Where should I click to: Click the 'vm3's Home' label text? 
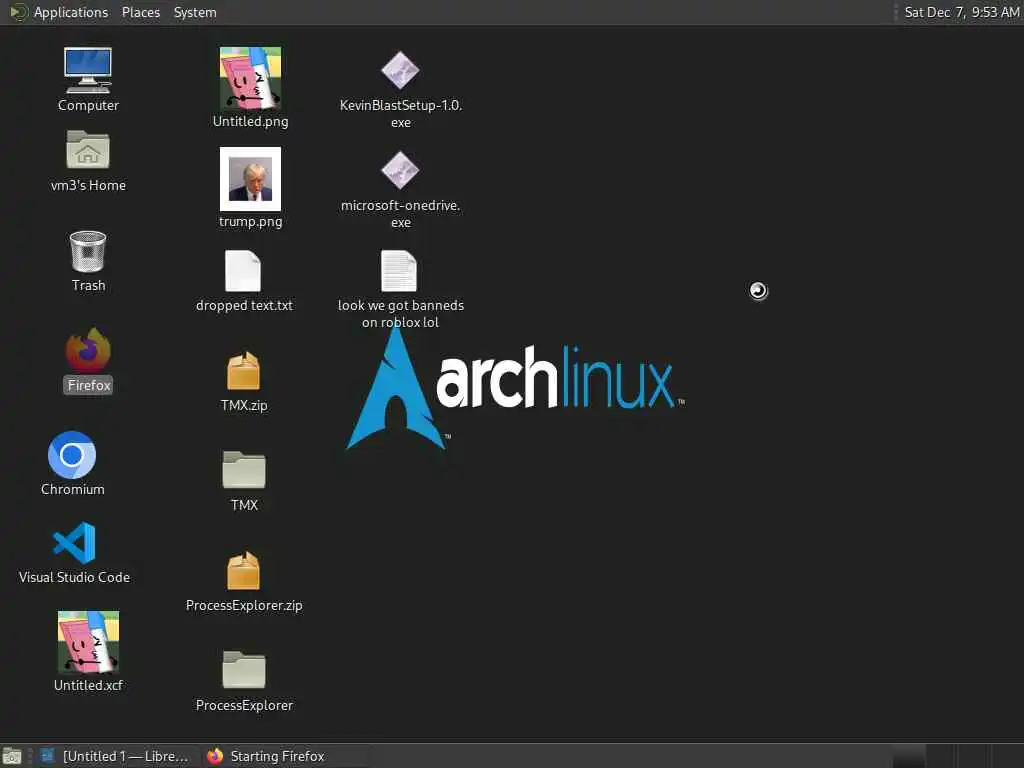click(x=88, y=185)
